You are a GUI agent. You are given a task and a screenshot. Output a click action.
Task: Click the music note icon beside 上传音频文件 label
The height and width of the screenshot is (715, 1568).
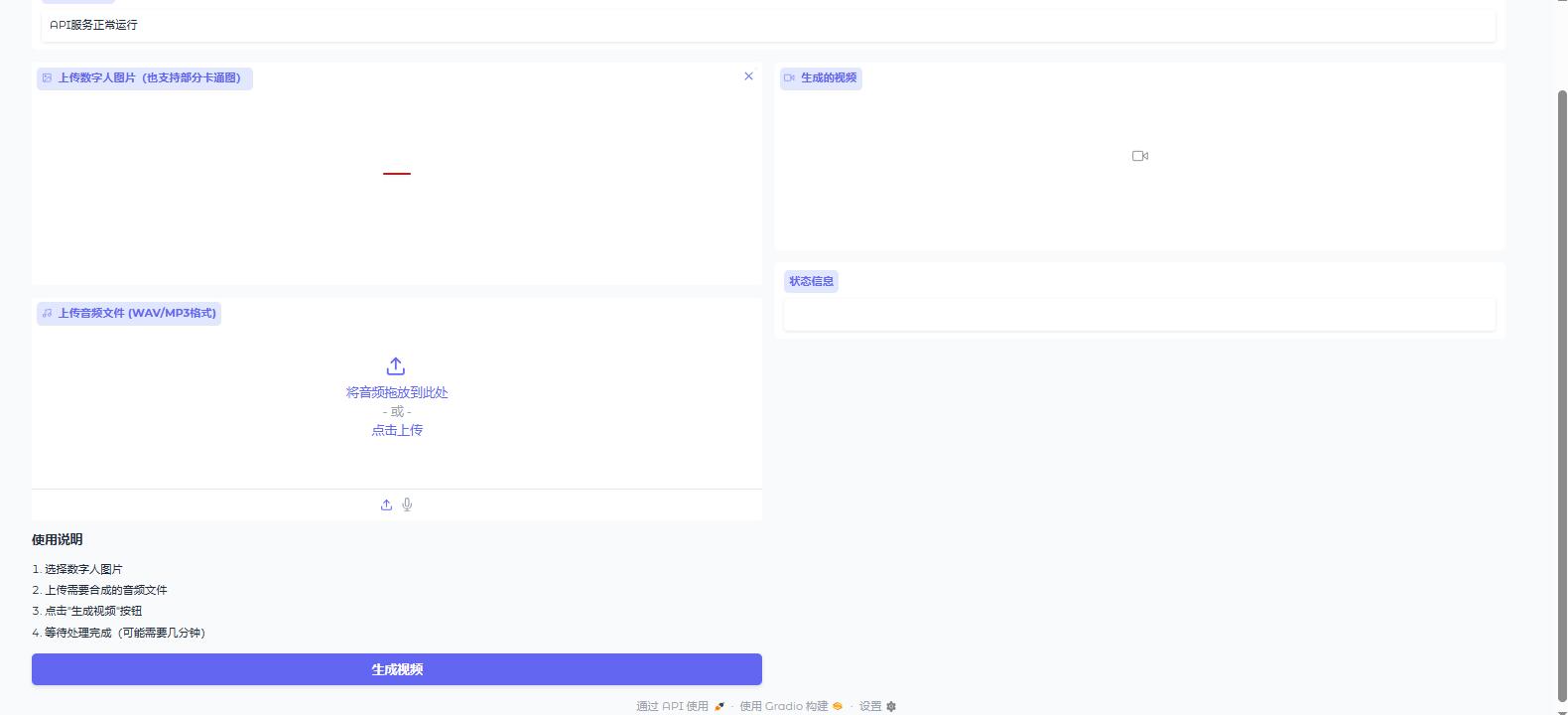(x=47, y=313)
